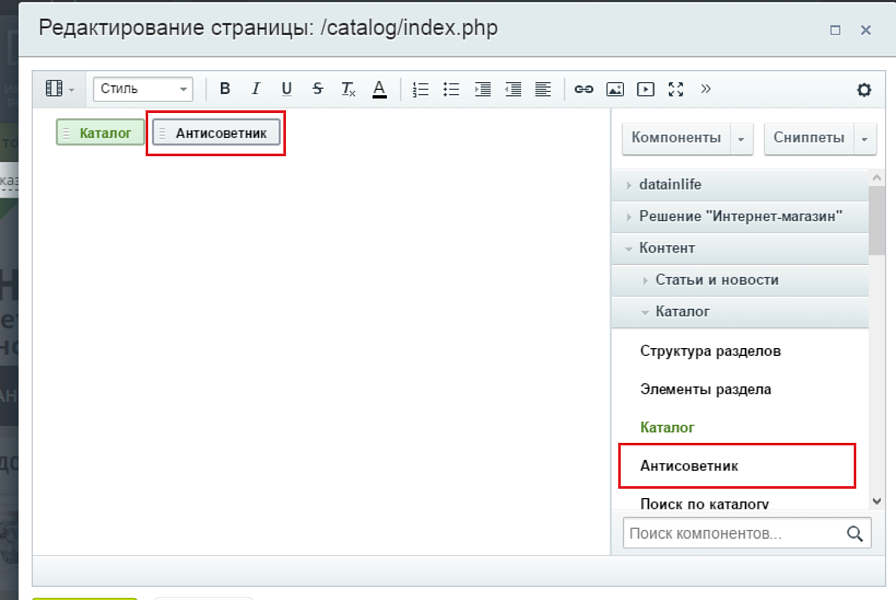This screenshot has height=600, width=896.
Task: Open the Стиль dropdown
Action: [x=141, y=89]
